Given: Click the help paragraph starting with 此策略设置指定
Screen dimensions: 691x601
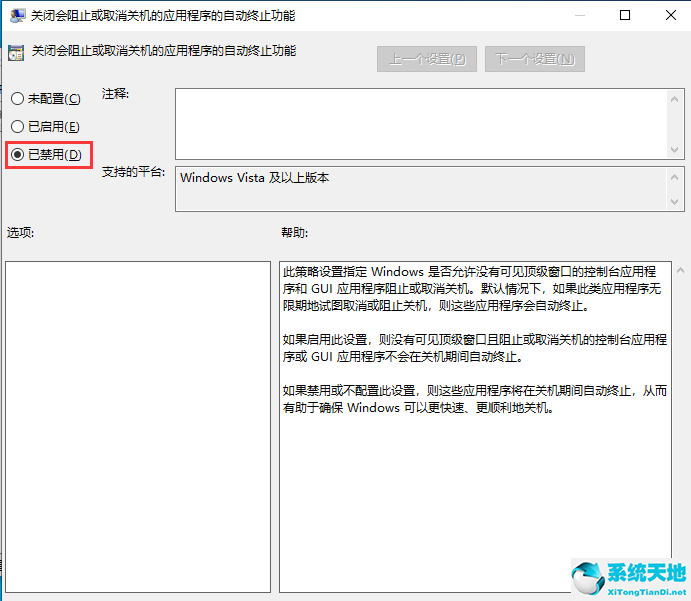Looking at the screenshot, I should tap(472, 288).
